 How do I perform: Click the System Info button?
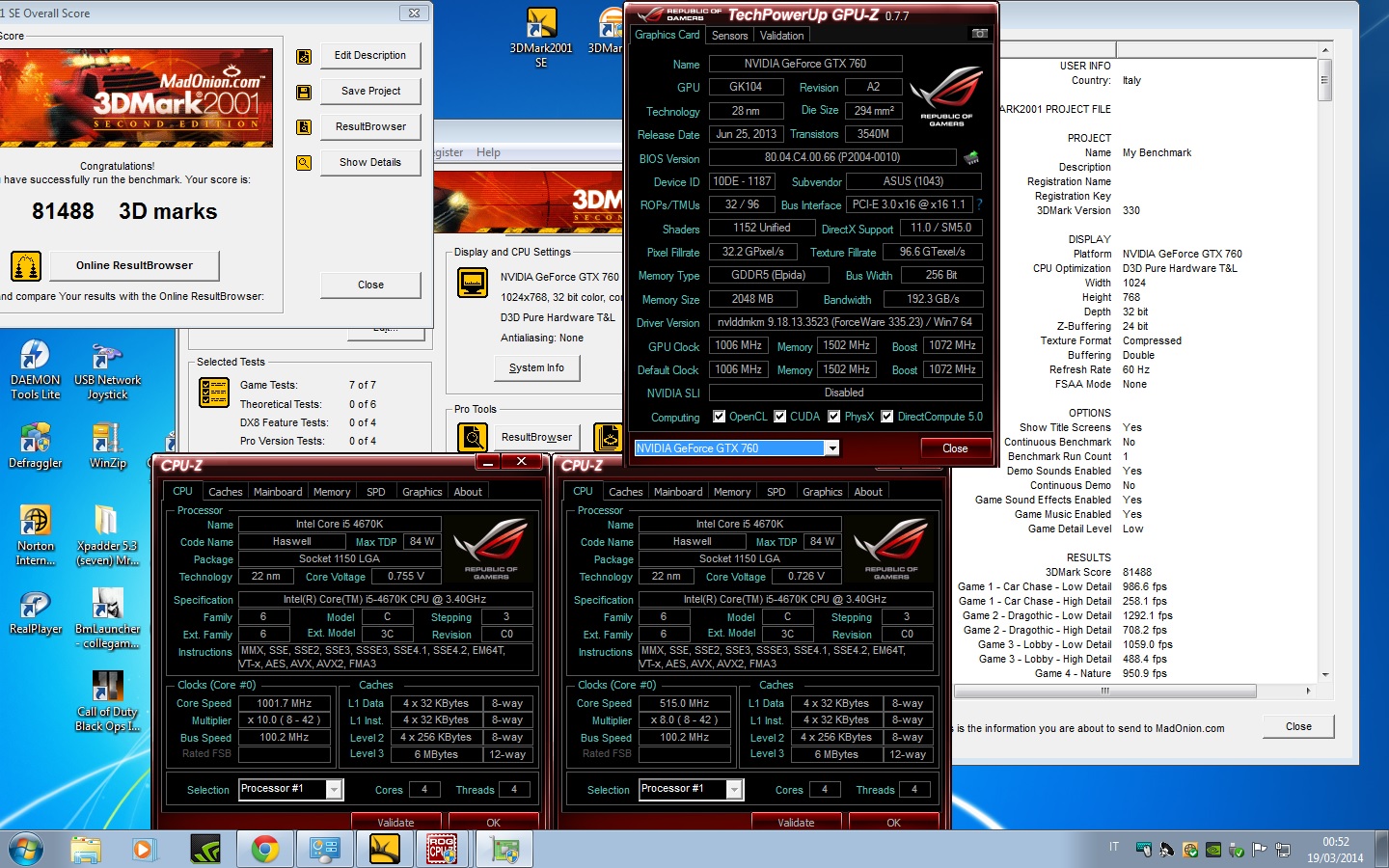click(x=536, y=367)
